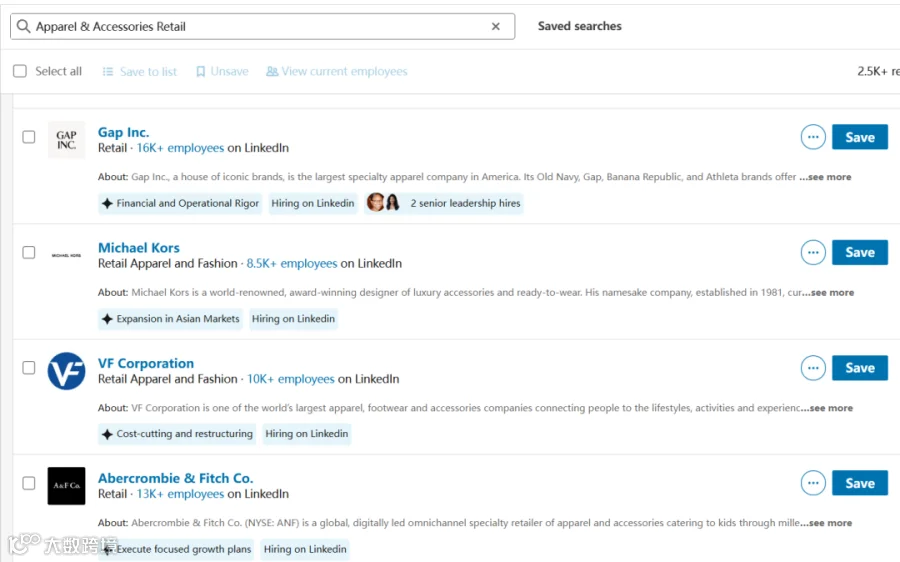Check the Abercrombie & Fitch Co. row checkbox

[29, 483]
